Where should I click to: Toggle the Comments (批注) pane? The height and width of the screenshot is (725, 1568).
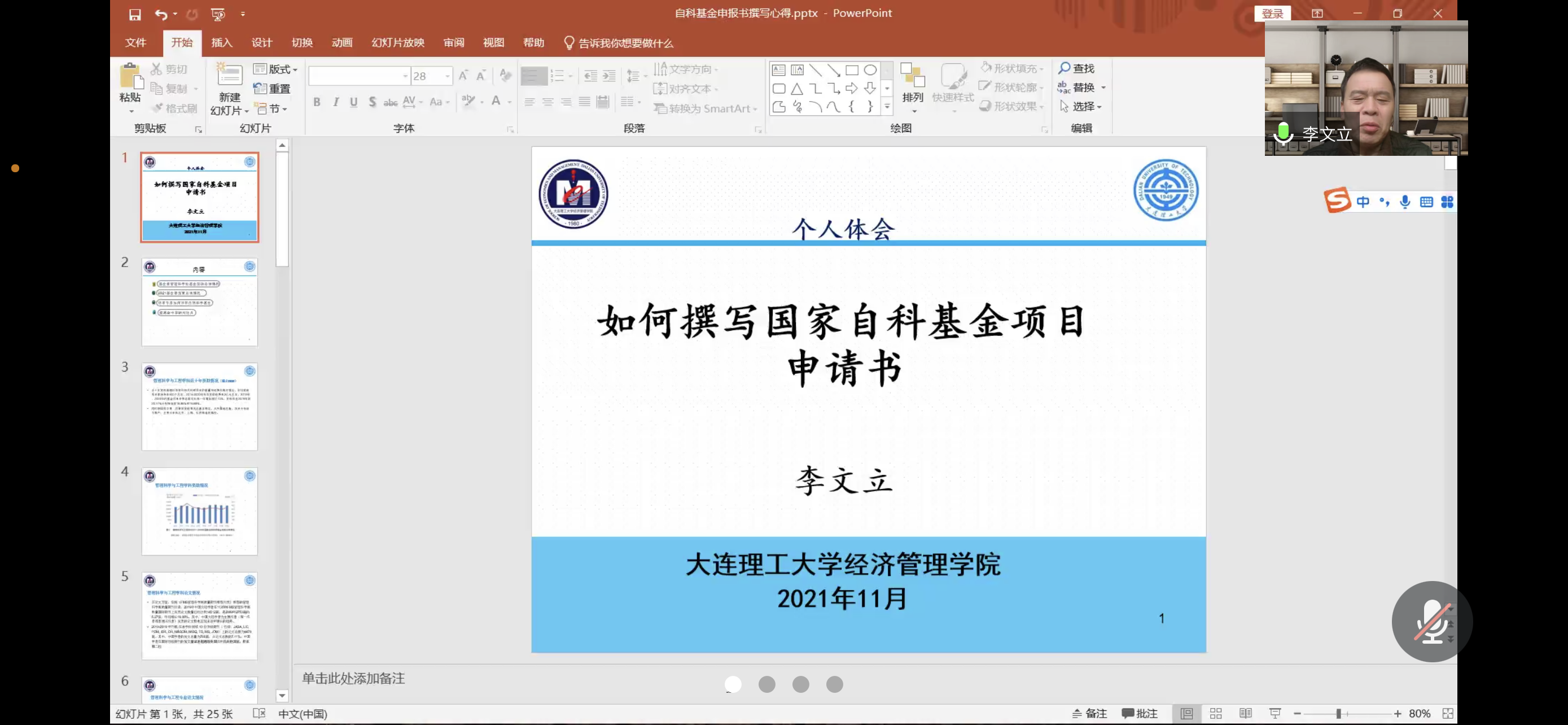tap(1140, 714)
